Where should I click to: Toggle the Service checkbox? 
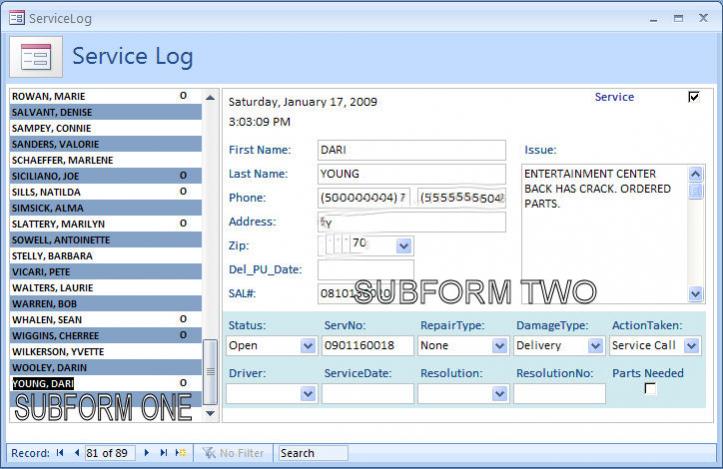coord(693,97)
